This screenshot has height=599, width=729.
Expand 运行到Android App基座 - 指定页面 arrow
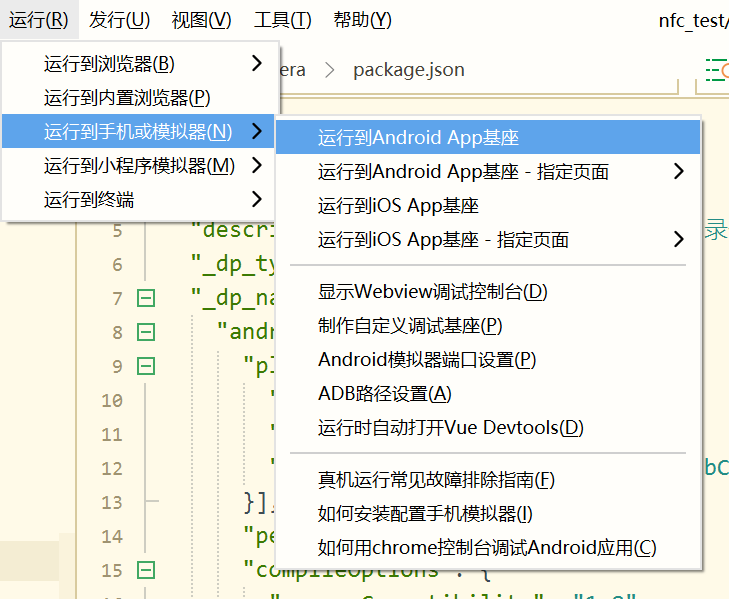678,172
